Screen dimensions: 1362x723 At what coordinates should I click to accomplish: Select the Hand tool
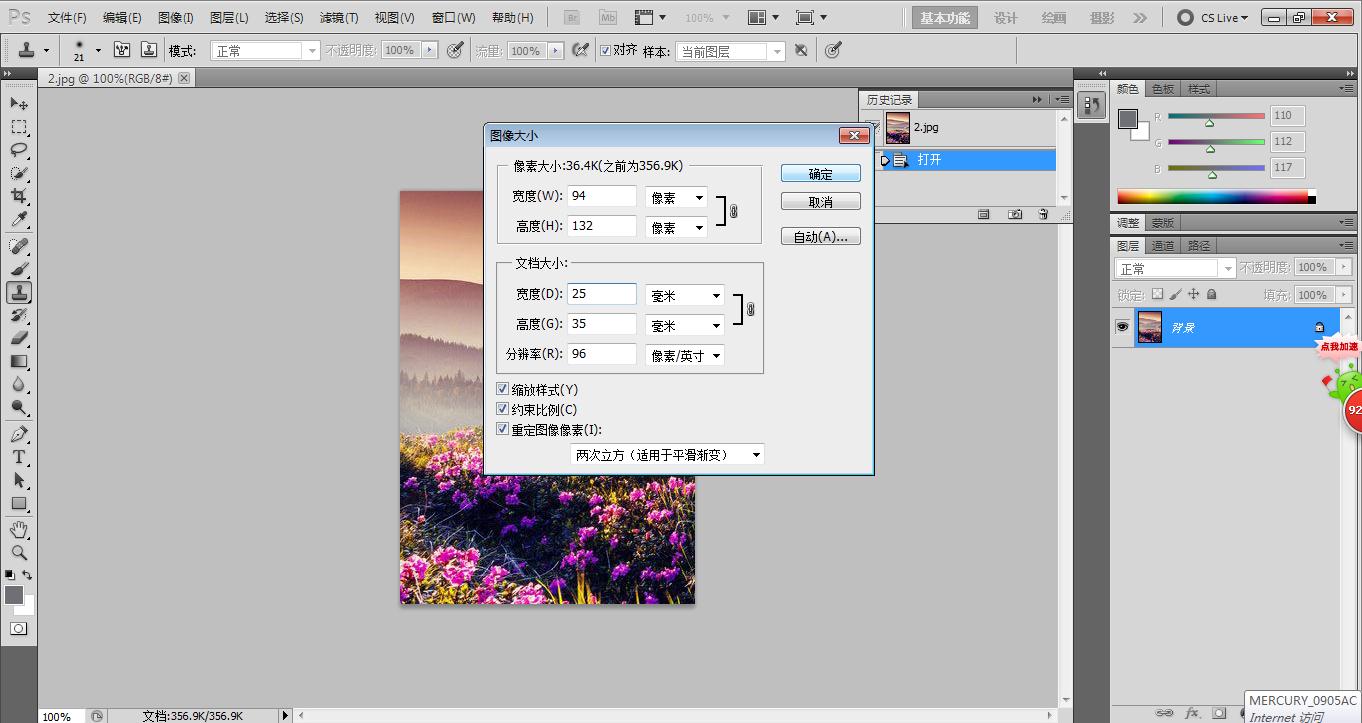(x=18, y=529)
